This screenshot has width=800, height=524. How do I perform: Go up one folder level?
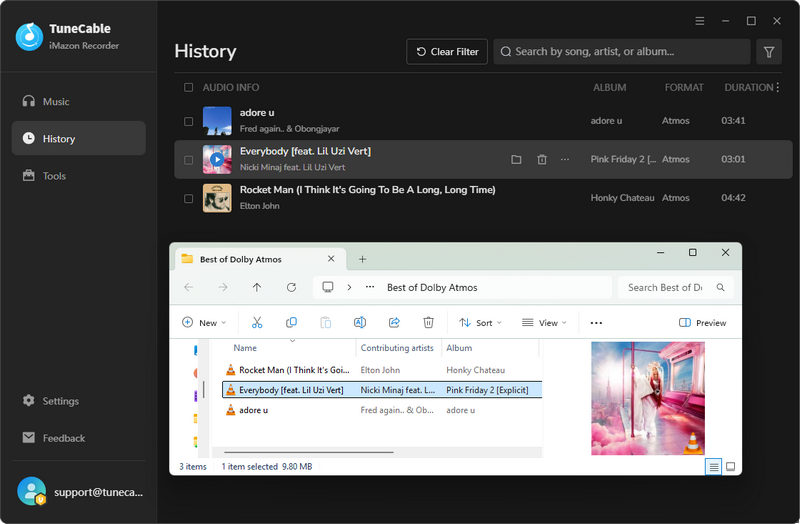point(257,287)
